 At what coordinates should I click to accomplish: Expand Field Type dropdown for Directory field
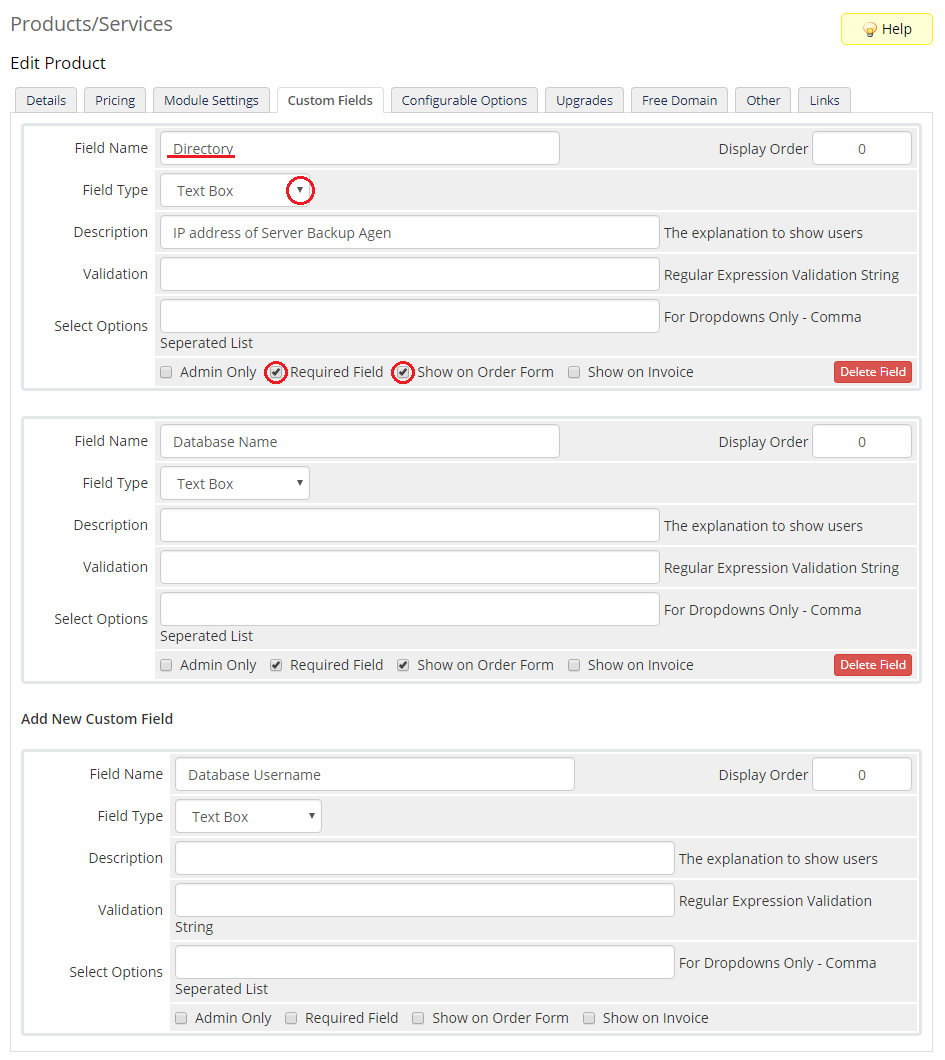click(236, 190)
